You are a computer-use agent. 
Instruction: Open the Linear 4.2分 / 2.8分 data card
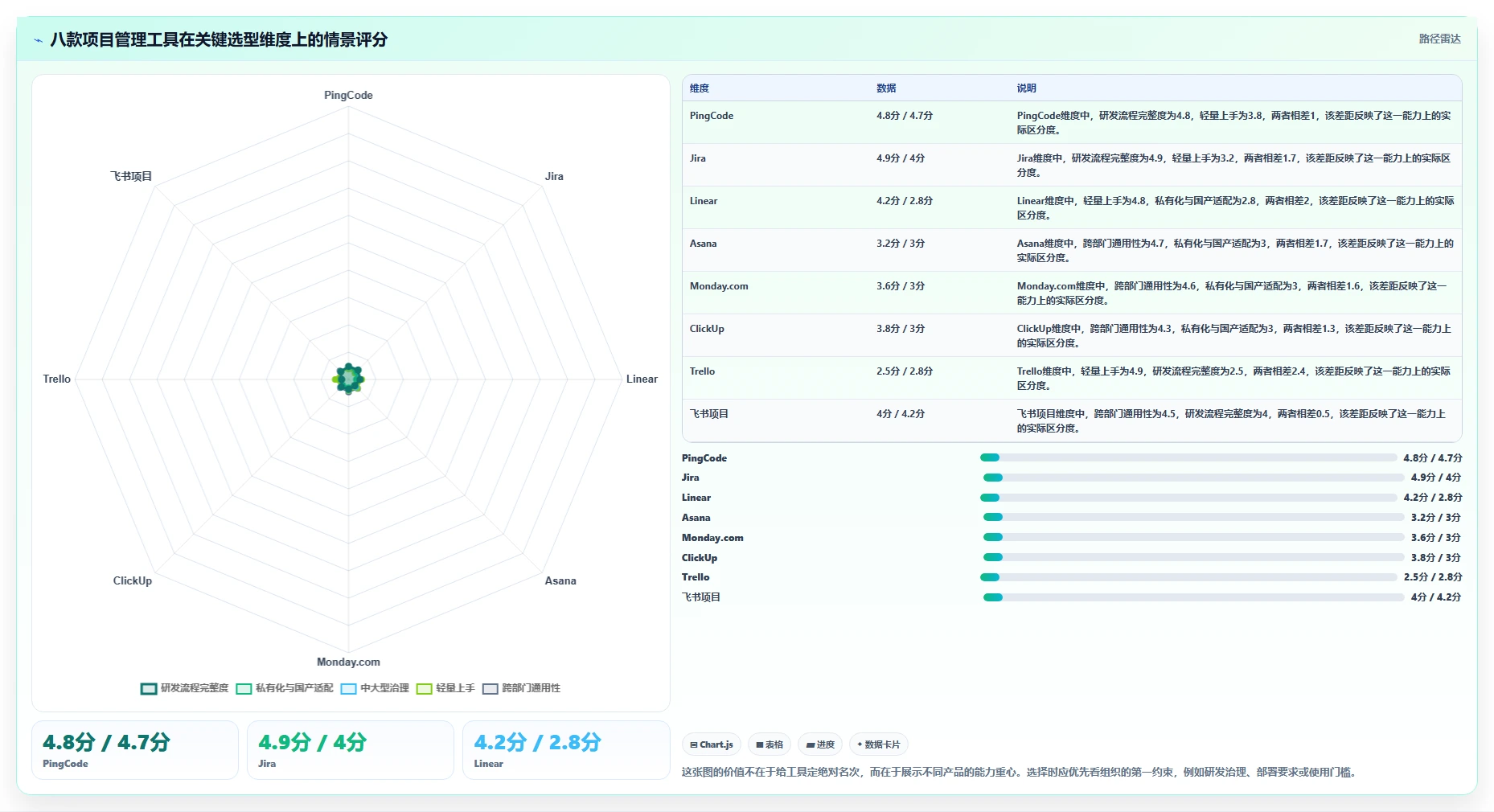pyautogui.click(x=566, y=750)
